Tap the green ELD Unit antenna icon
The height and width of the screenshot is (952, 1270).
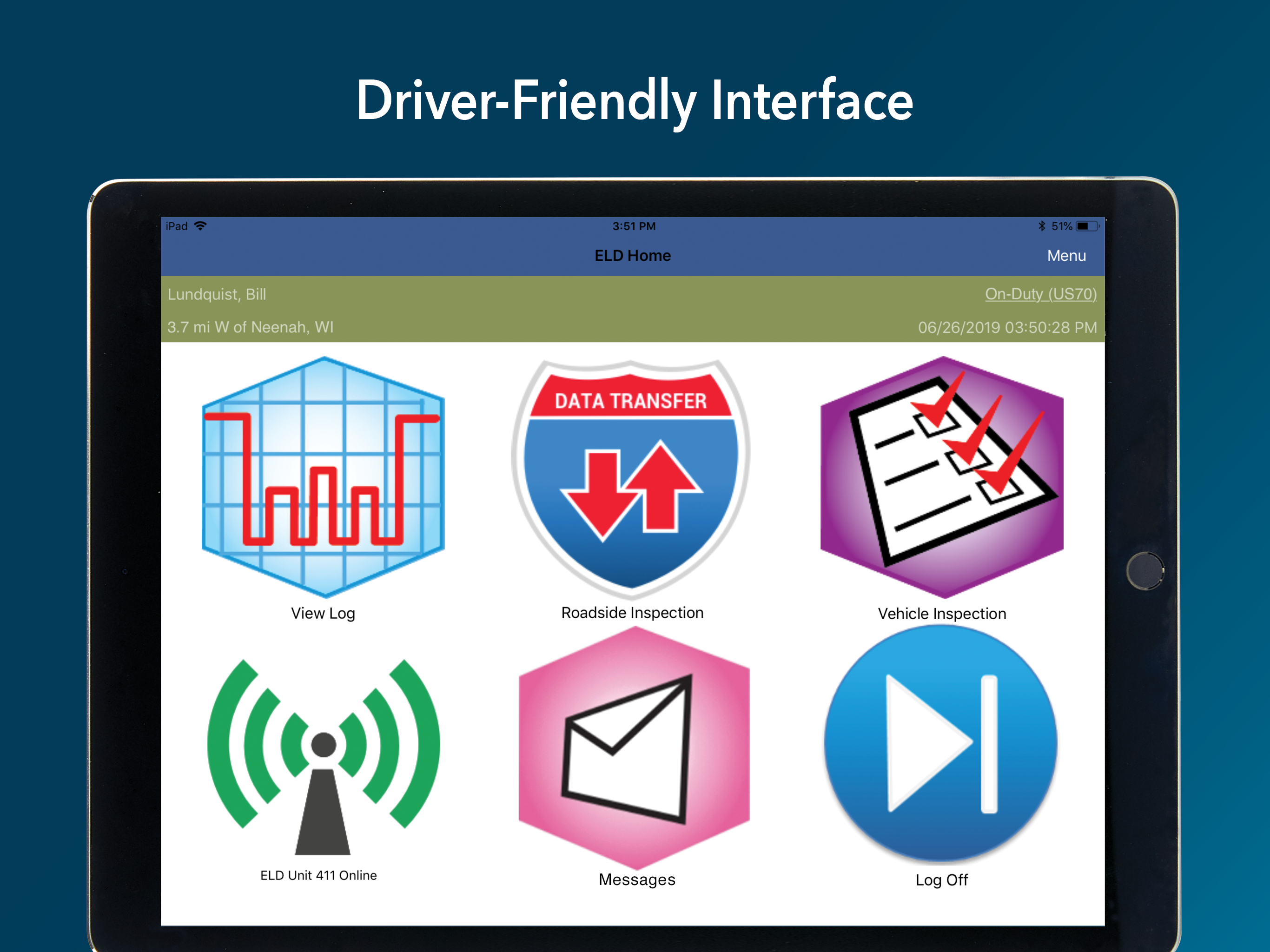coord(323,757)
